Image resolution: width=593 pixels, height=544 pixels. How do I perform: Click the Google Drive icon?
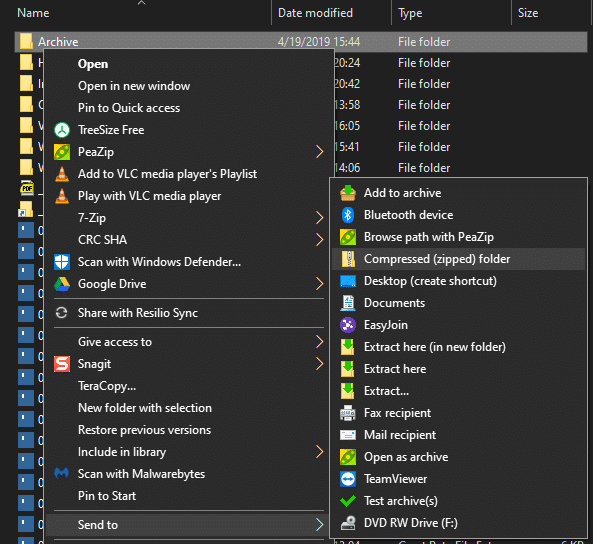(x=62, y=284)
